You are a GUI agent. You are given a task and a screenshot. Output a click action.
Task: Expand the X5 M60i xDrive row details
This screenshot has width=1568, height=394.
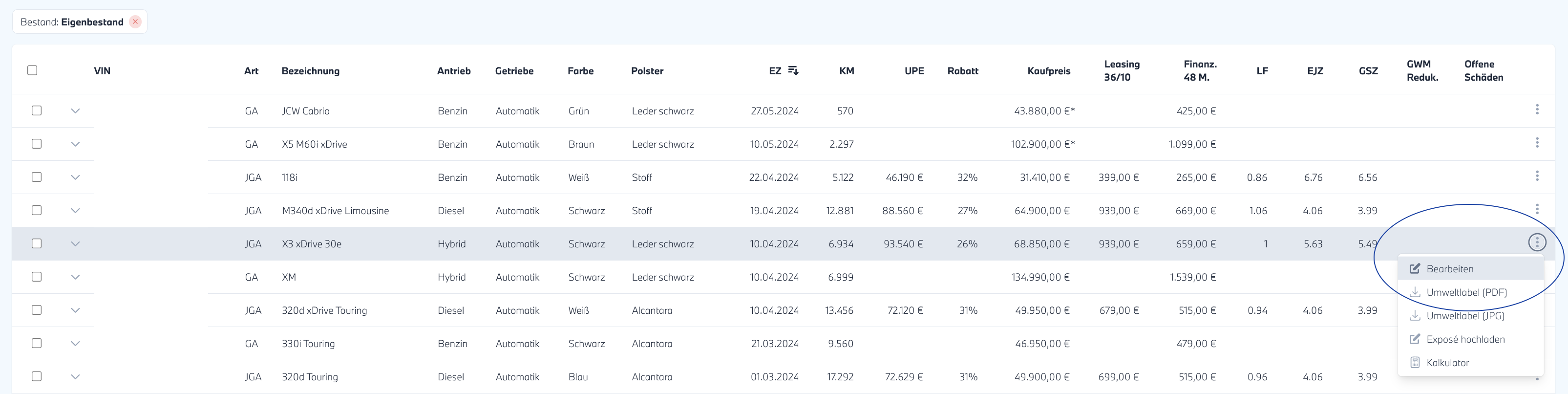(76, 144)
